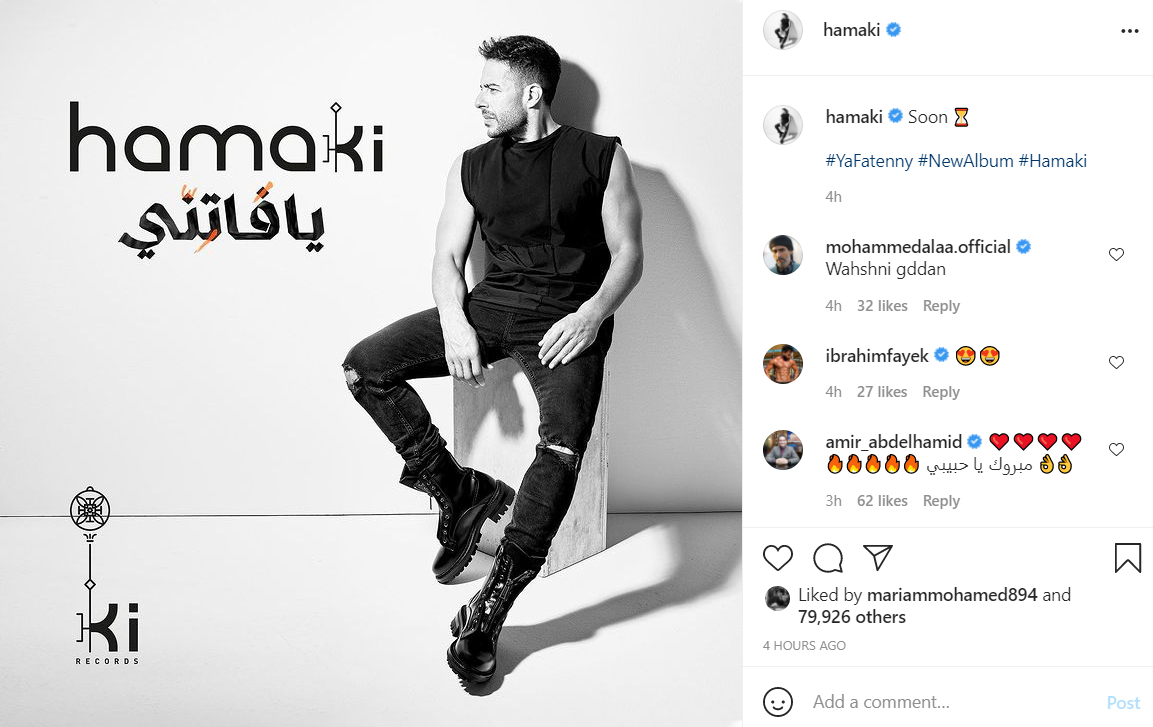Viewport: 1153px width, 727px height.
Task: Open the #YaFatenny hashtag
Action: (869, 161)
